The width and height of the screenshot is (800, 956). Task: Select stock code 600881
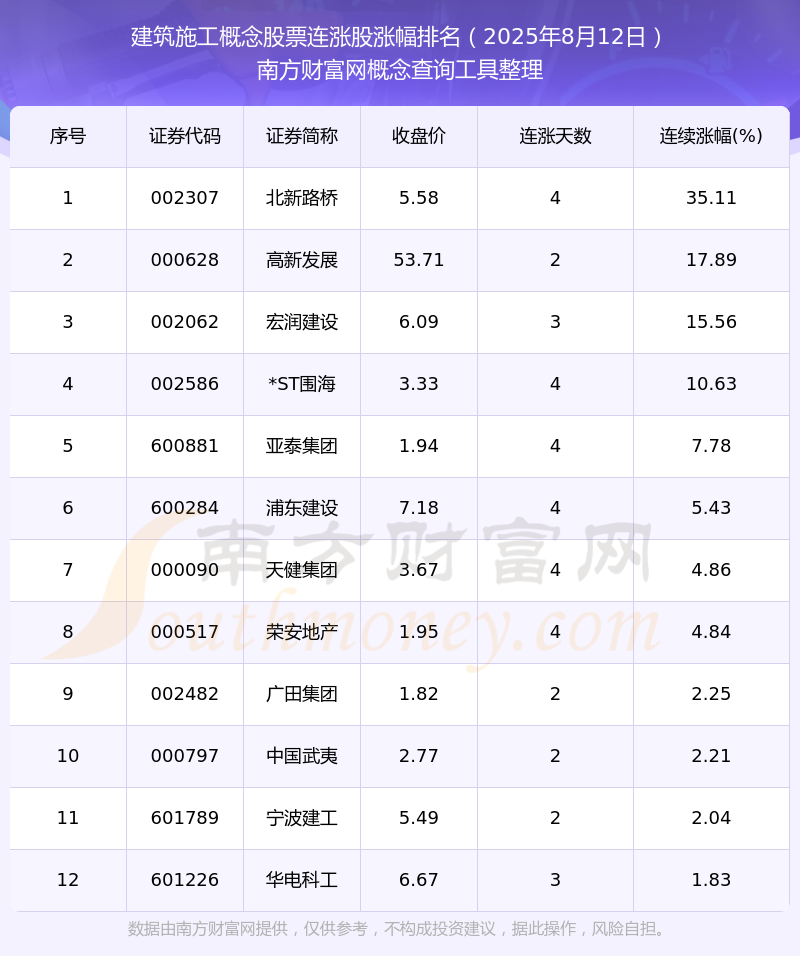coord(185,446)
